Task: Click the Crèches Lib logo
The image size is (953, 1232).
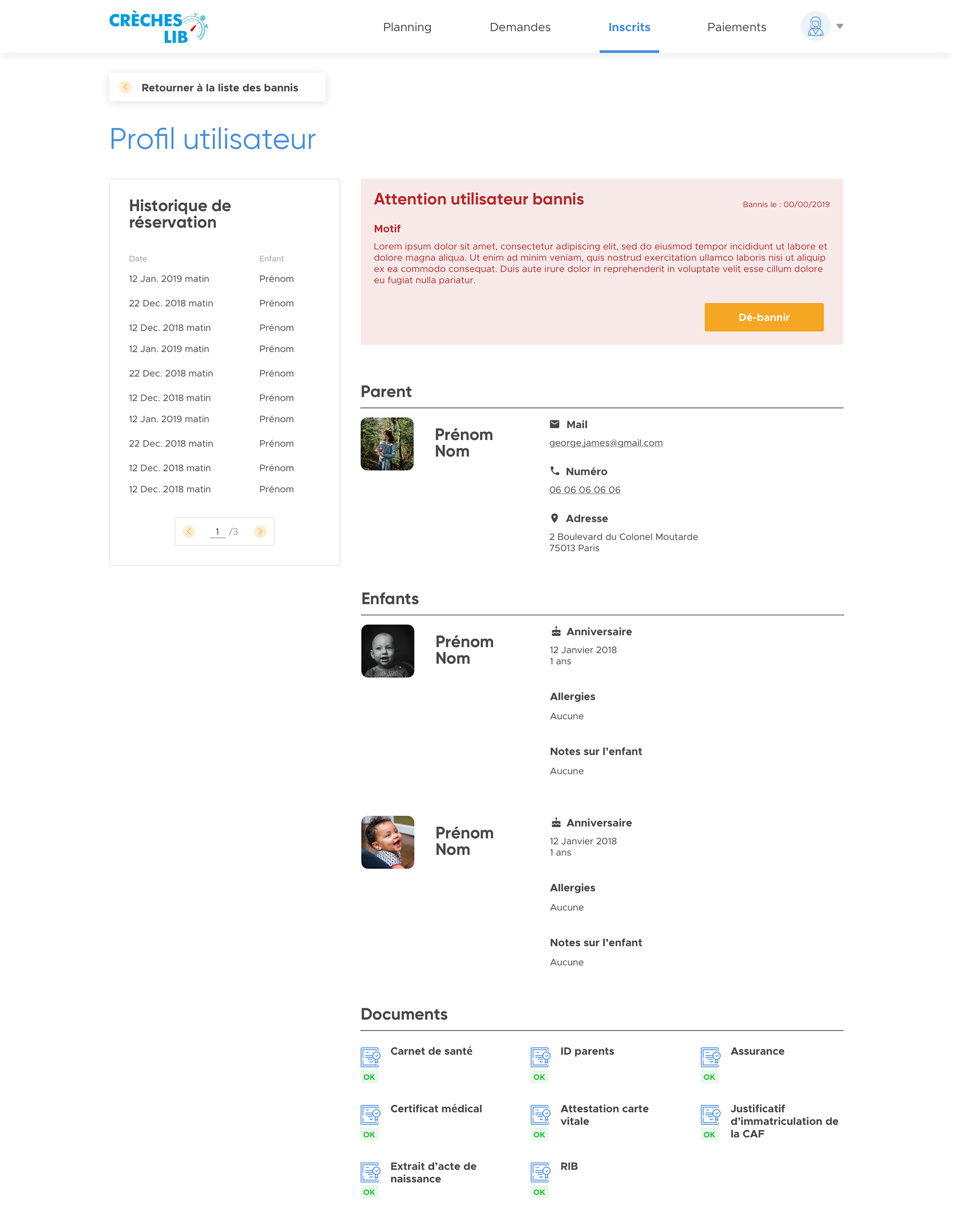Action: 158,27
